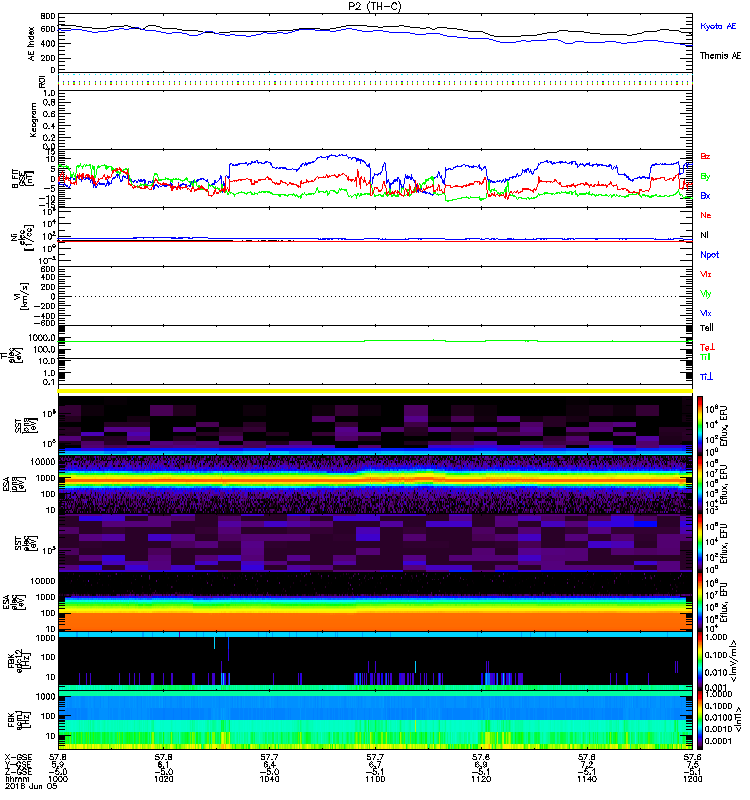This screenshot has width=750, height=800.
Task: Click the blue Vix velocity legend label
Action: coord(706,312)
